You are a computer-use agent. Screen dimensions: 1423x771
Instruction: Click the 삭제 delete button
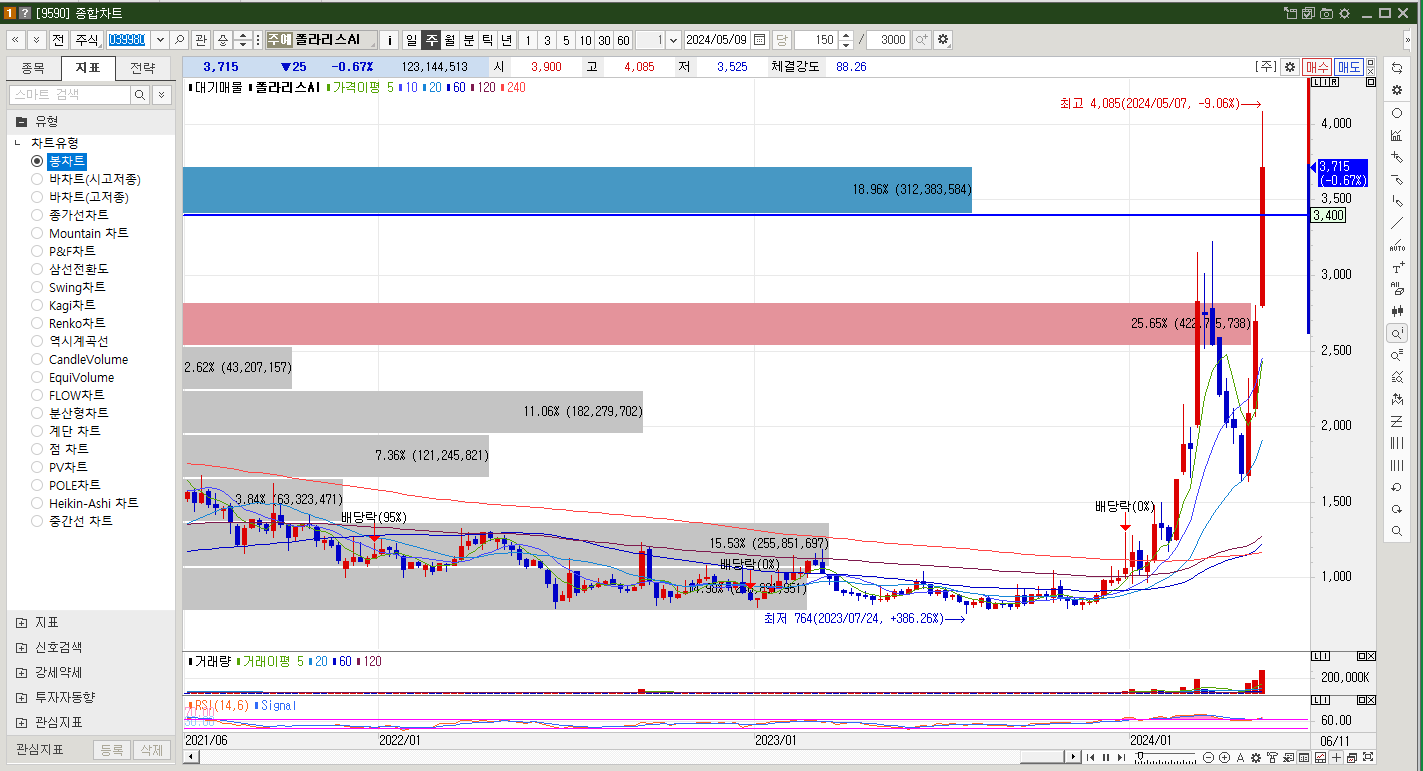(151, 750)
